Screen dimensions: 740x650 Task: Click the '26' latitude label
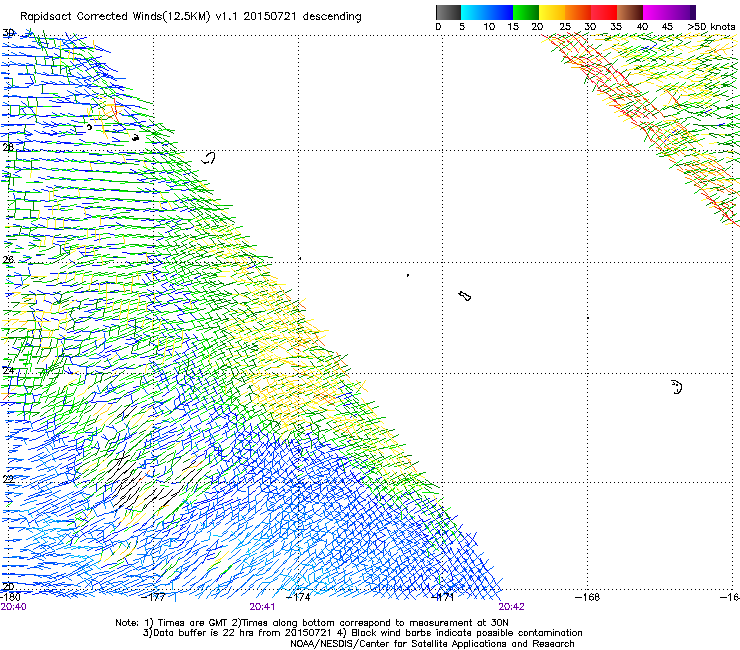coord(8,259)
